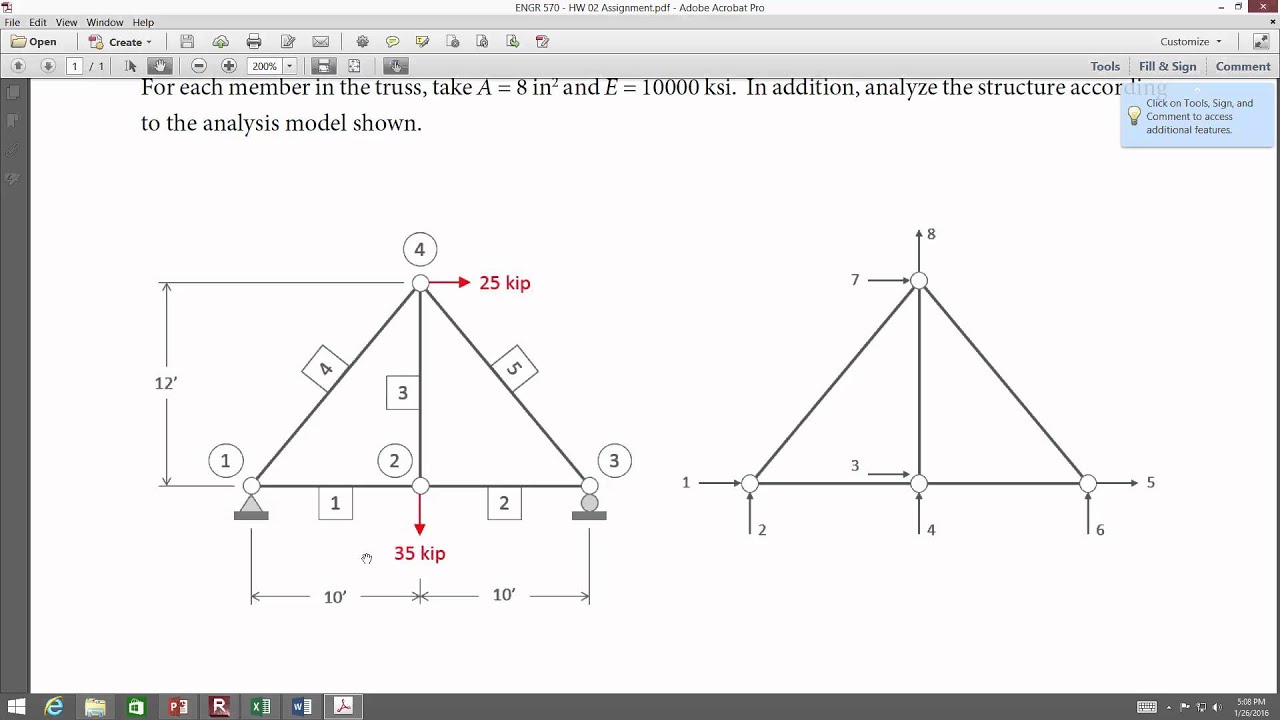Click the rotate page icon in toolbar

[x=483, y=42]
